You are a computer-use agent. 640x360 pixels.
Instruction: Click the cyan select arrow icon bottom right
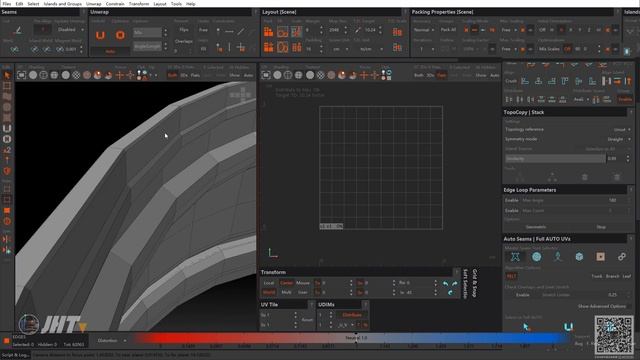[x=526, y=327]
